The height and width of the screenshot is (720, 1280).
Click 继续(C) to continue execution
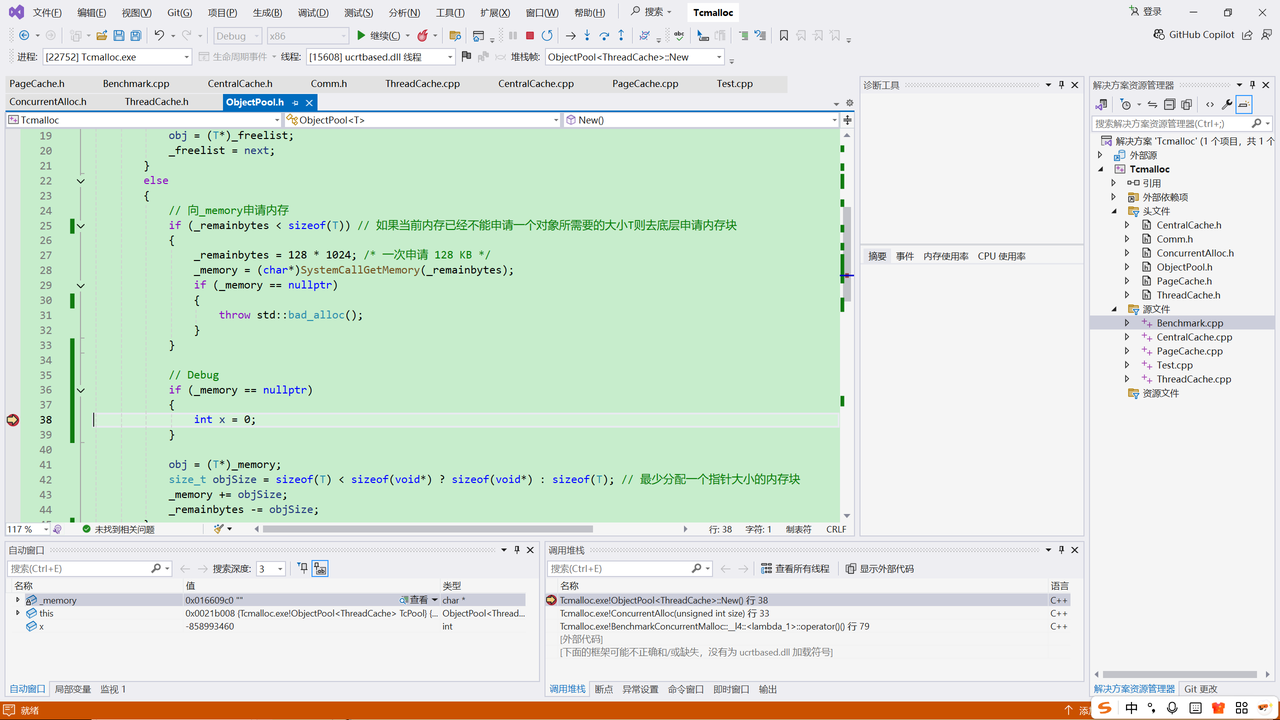(x=379, y=36)
